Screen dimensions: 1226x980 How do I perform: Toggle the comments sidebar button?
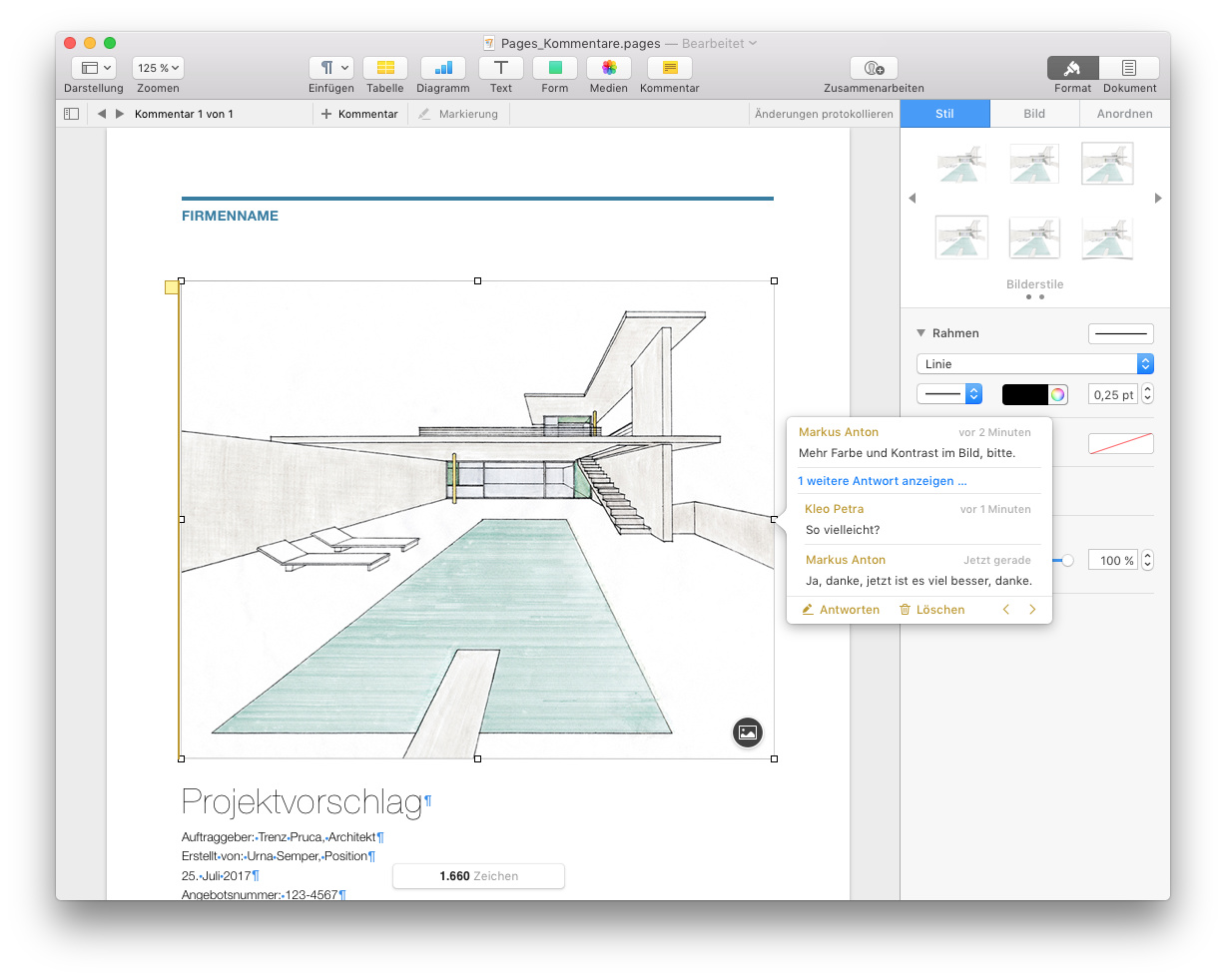click(x=71, y=114)
